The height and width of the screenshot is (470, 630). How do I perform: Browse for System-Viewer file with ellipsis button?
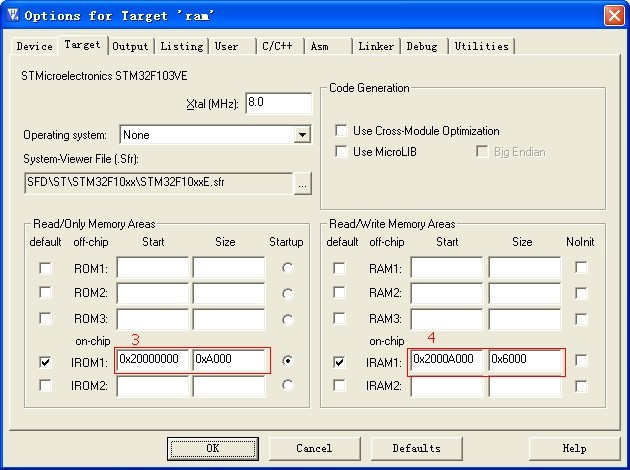(302, 183)
